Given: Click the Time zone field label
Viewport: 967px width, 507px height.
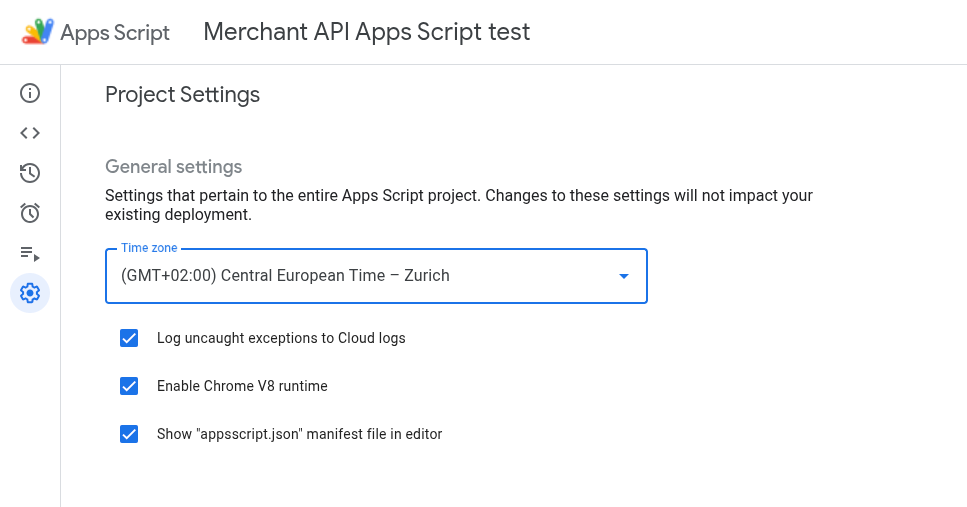Looking at the screenshot, I should coord(149,248).
